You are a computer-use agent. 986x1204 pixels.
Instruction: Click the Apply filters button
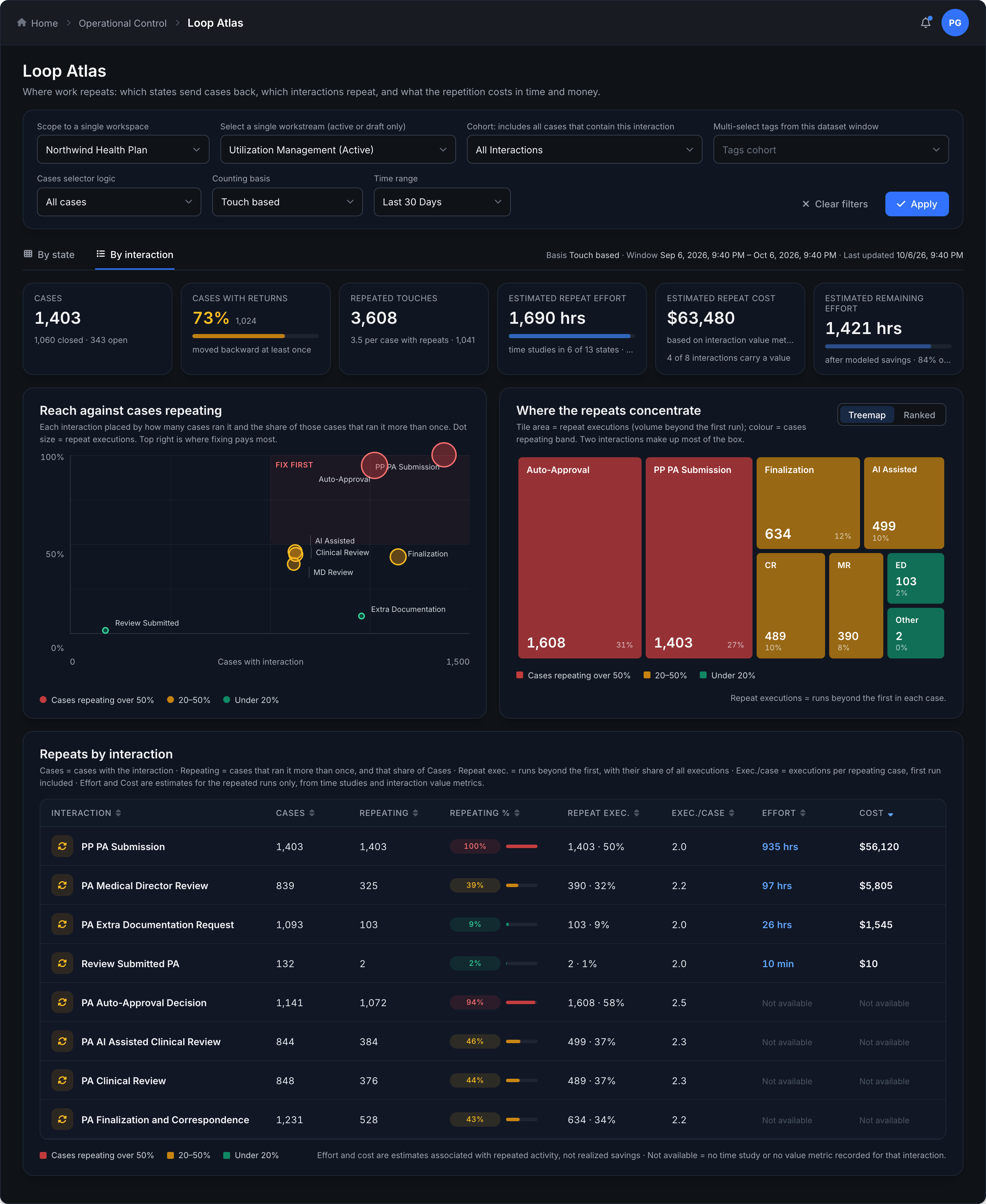[917, 204]
